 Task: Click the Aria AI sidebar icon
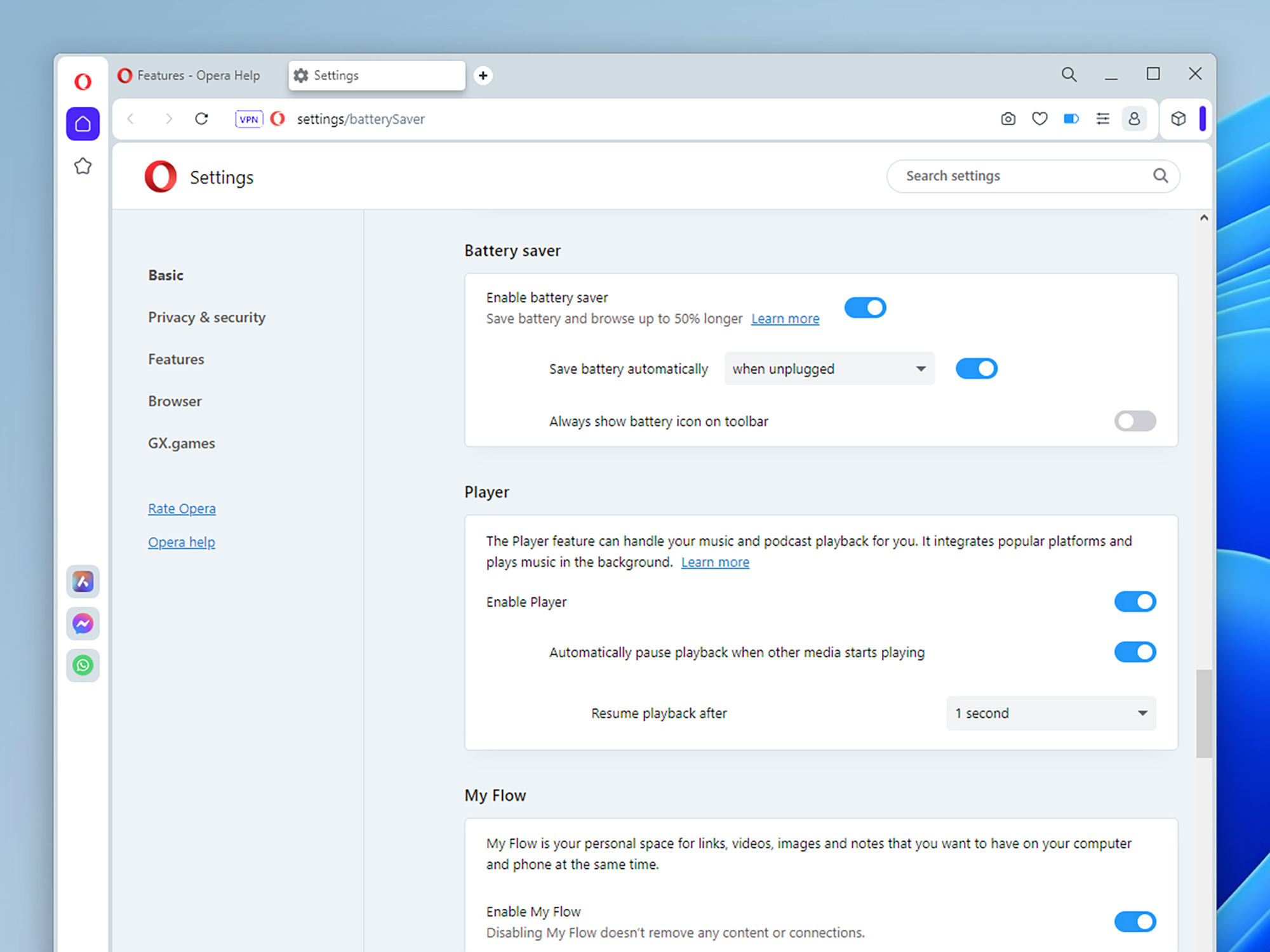click(83, 581)
